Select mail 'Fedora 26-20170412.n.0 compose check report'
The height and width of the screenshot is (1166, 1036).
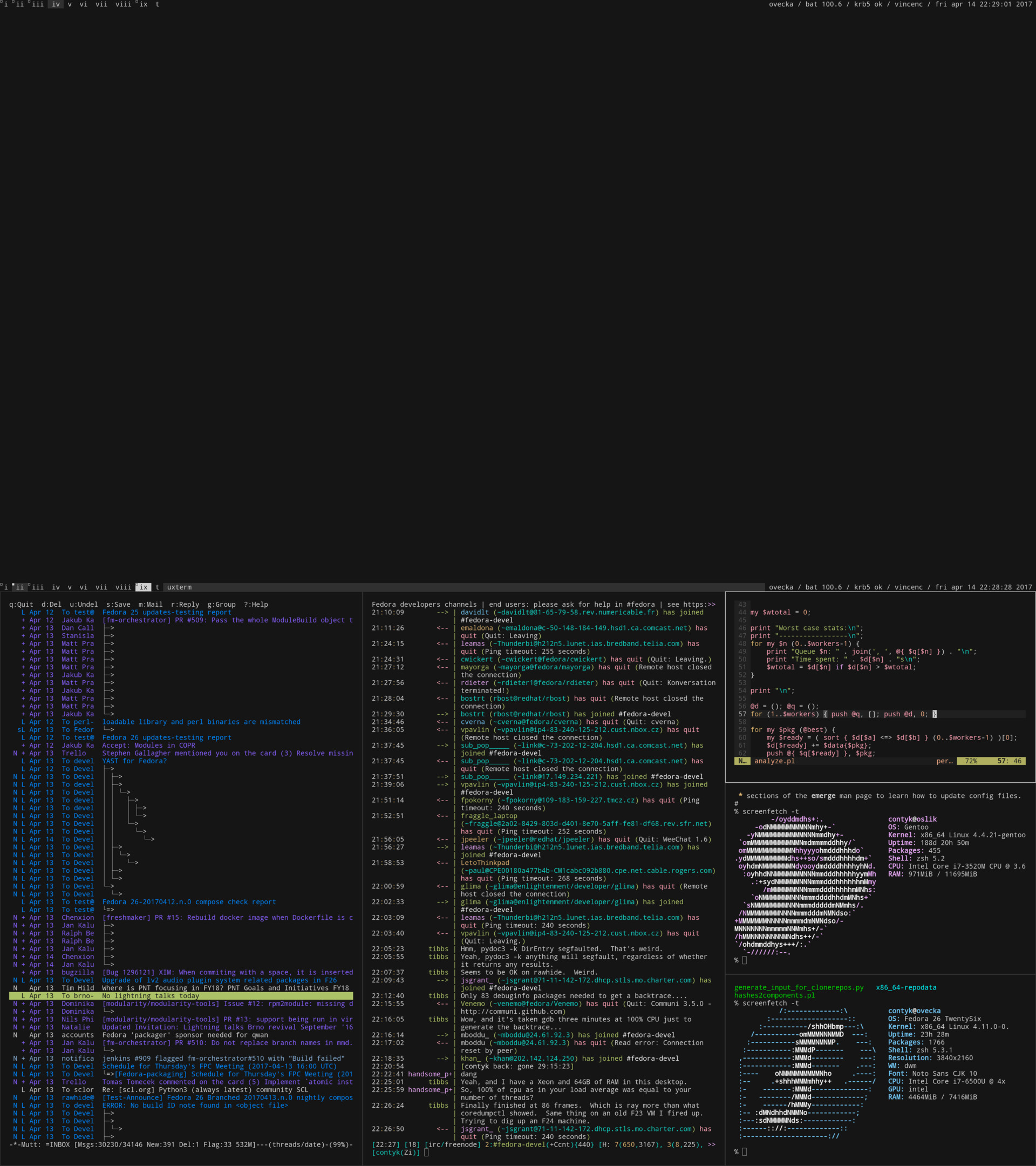coord(181,902)
